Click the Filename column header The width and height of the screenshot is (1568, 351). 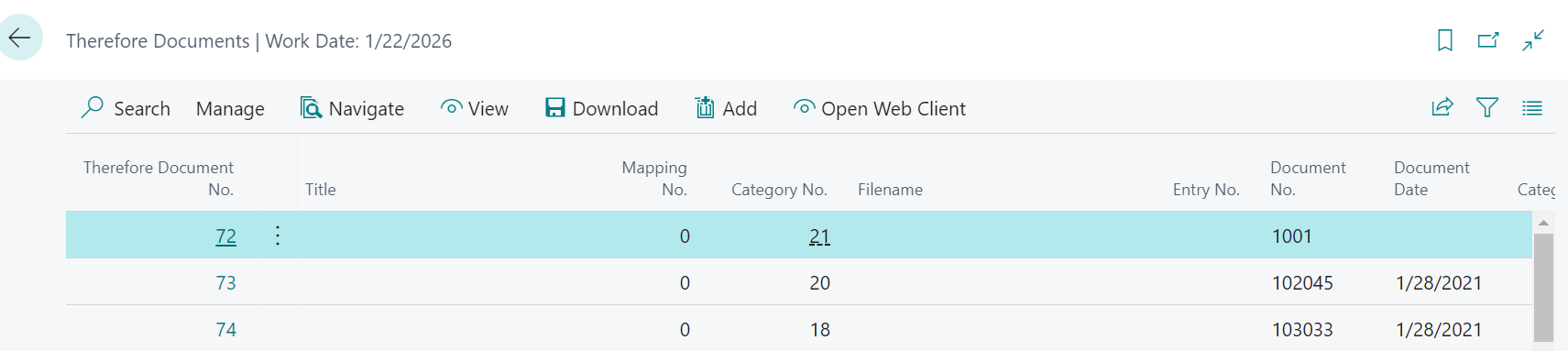point(890,189)
